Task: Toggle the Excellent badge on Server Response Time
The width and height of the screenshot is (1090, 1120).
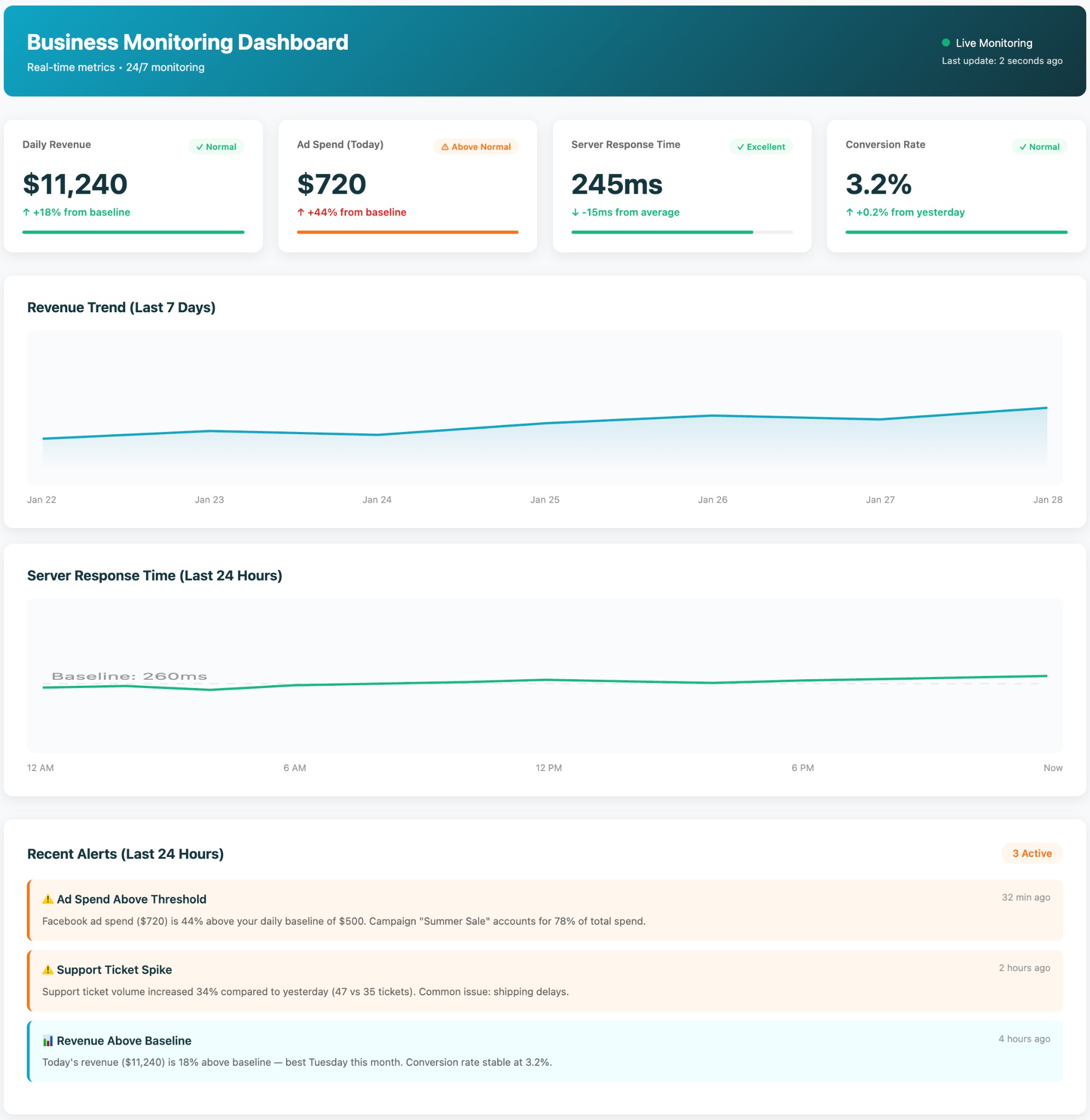Action: click(760, 147)
